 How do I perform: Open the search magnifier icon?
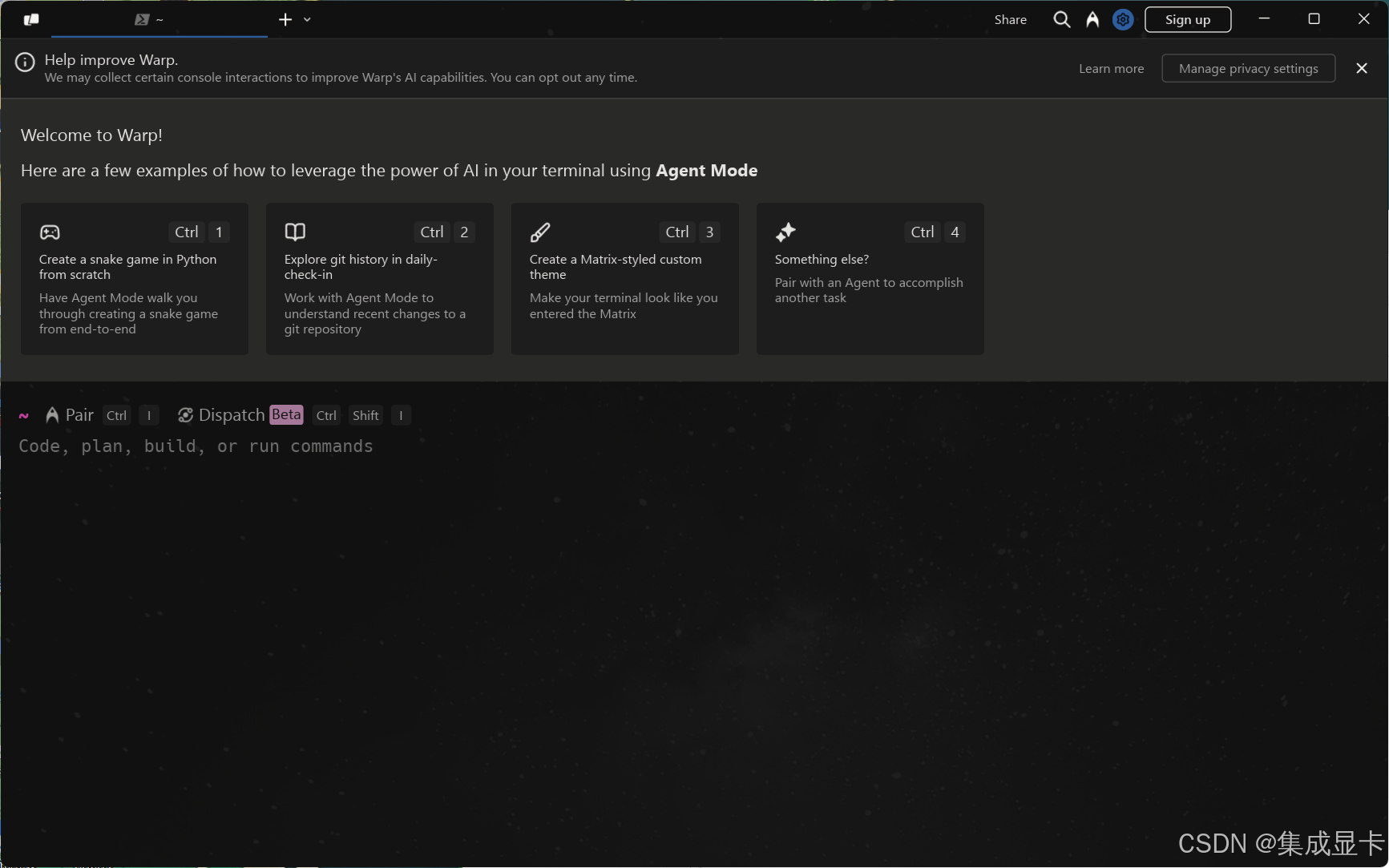coord(1062,19)
